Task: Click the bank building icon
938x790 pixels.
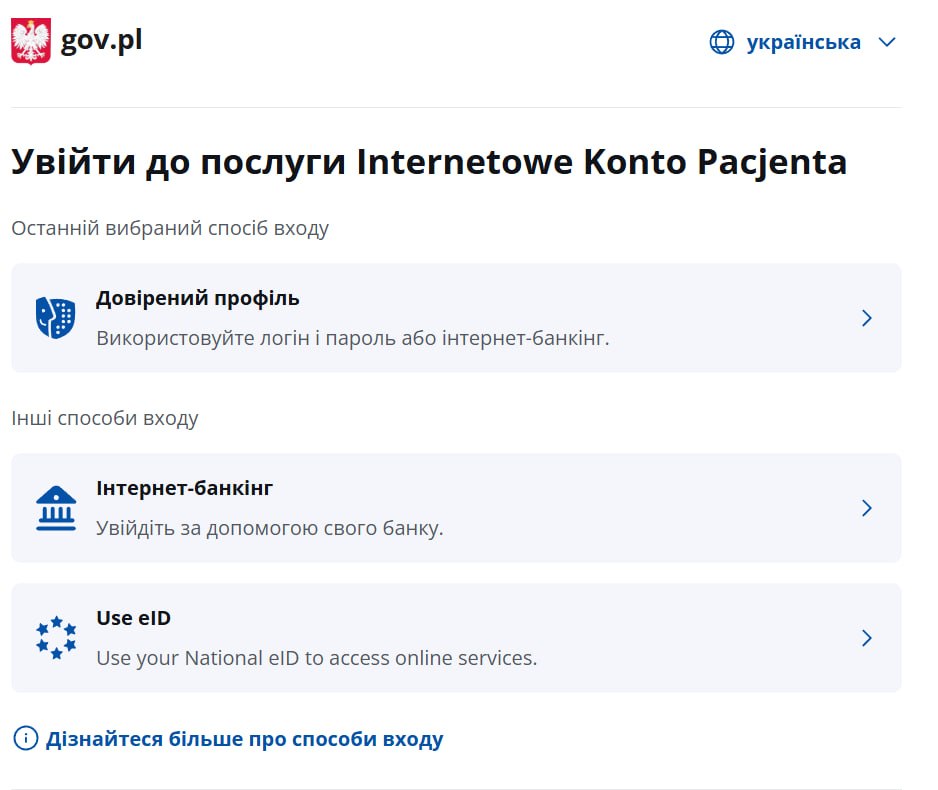Action: pyautogui.click(x=56, y=508)
